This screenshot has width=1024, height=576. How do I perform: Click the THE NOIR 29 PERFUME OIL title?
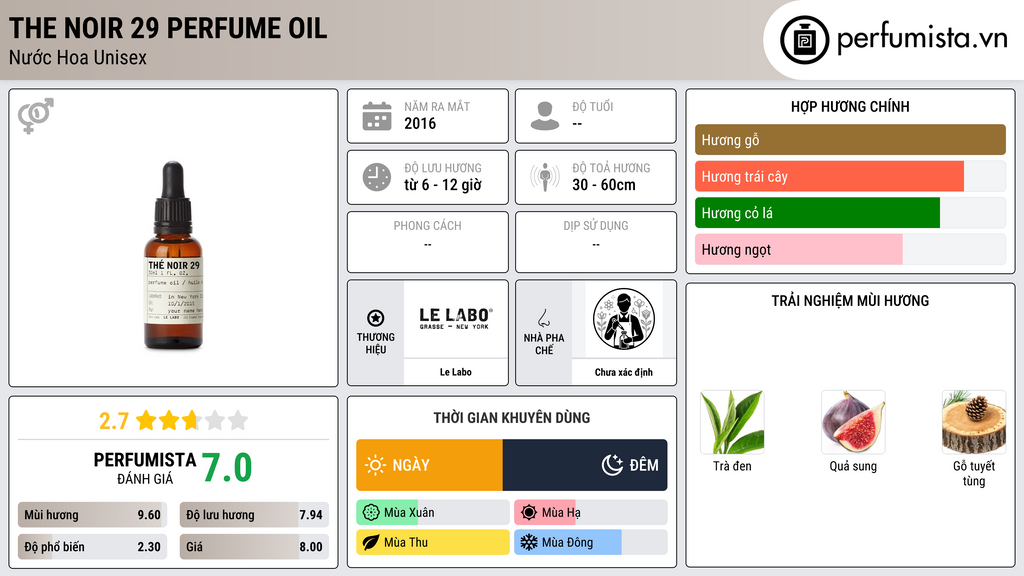168,28
